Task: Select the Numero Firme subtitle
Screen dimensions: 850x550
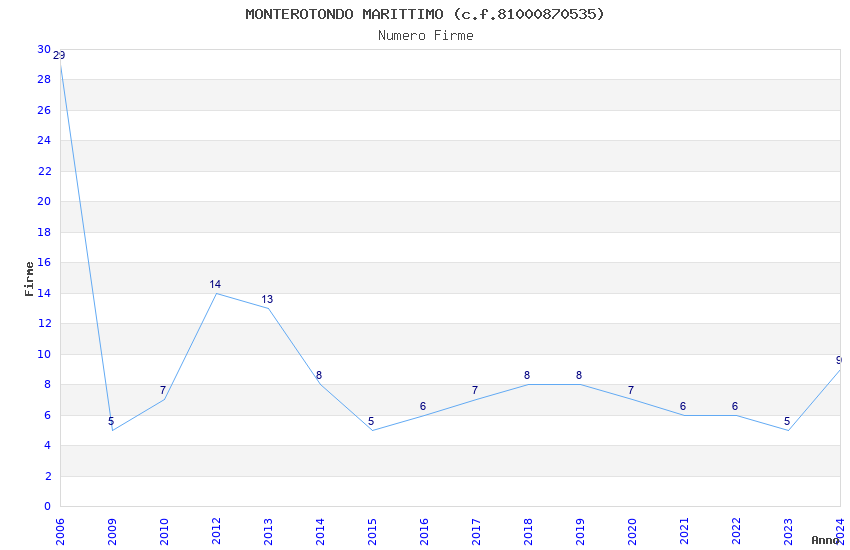Action: pyautogui.click(x=426, y=36)
